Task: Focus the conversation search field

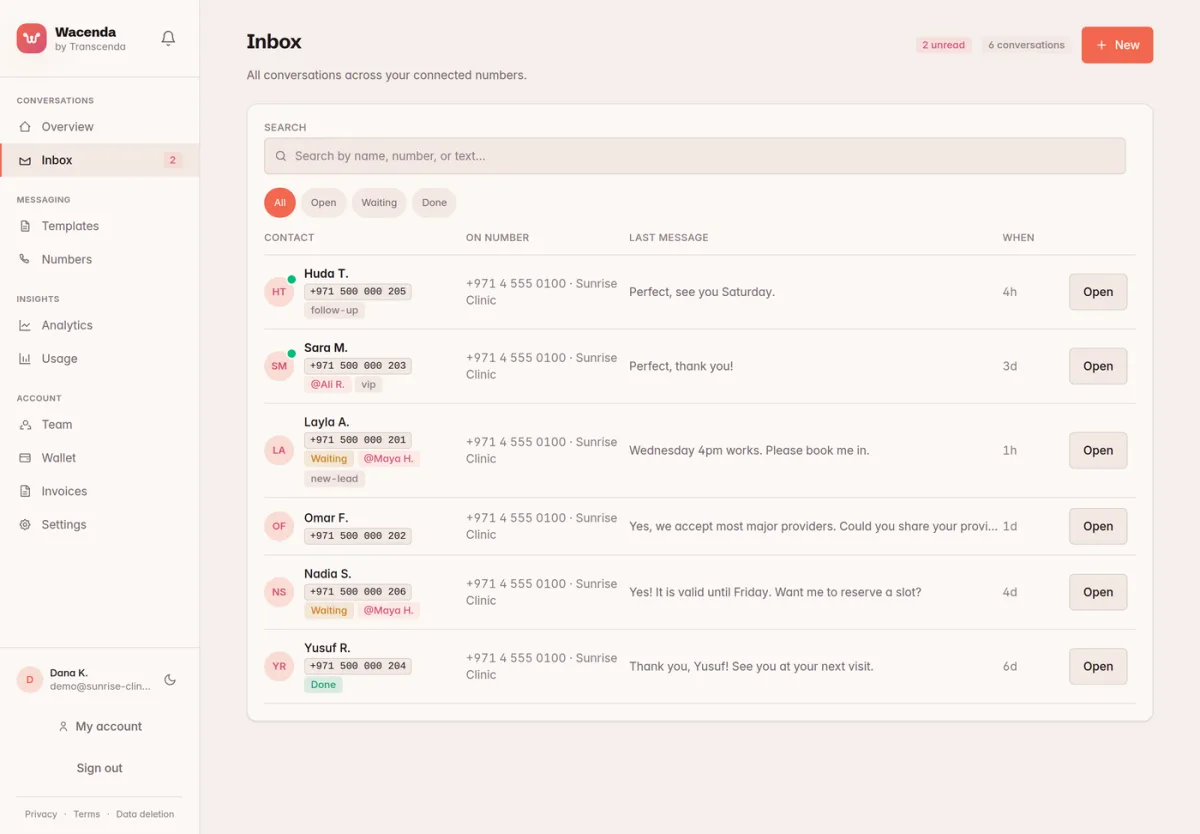Action: click(695, 156)
